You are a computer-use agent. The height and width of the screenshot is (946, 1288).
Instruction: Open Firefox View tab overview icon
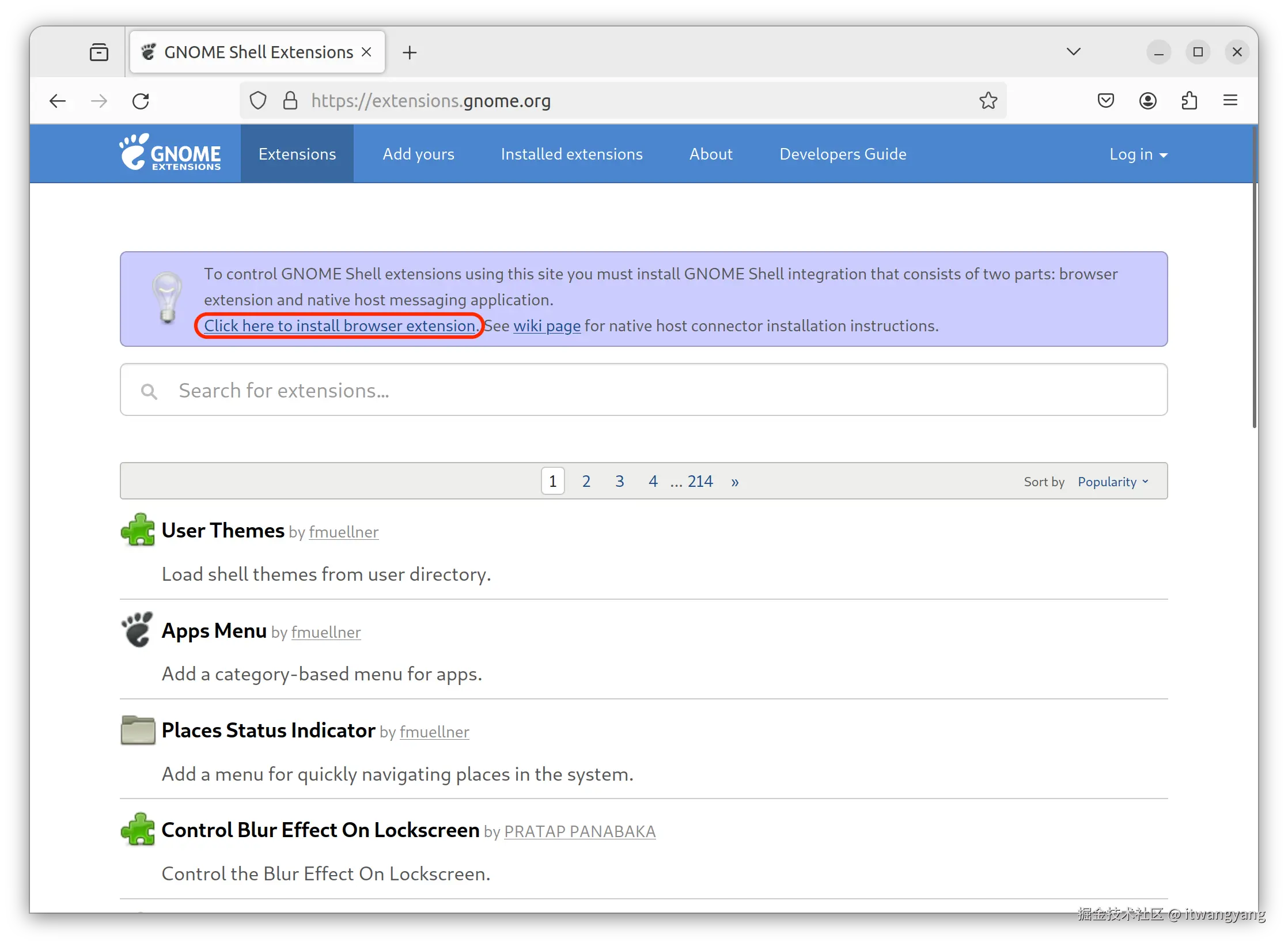[99, 52]
